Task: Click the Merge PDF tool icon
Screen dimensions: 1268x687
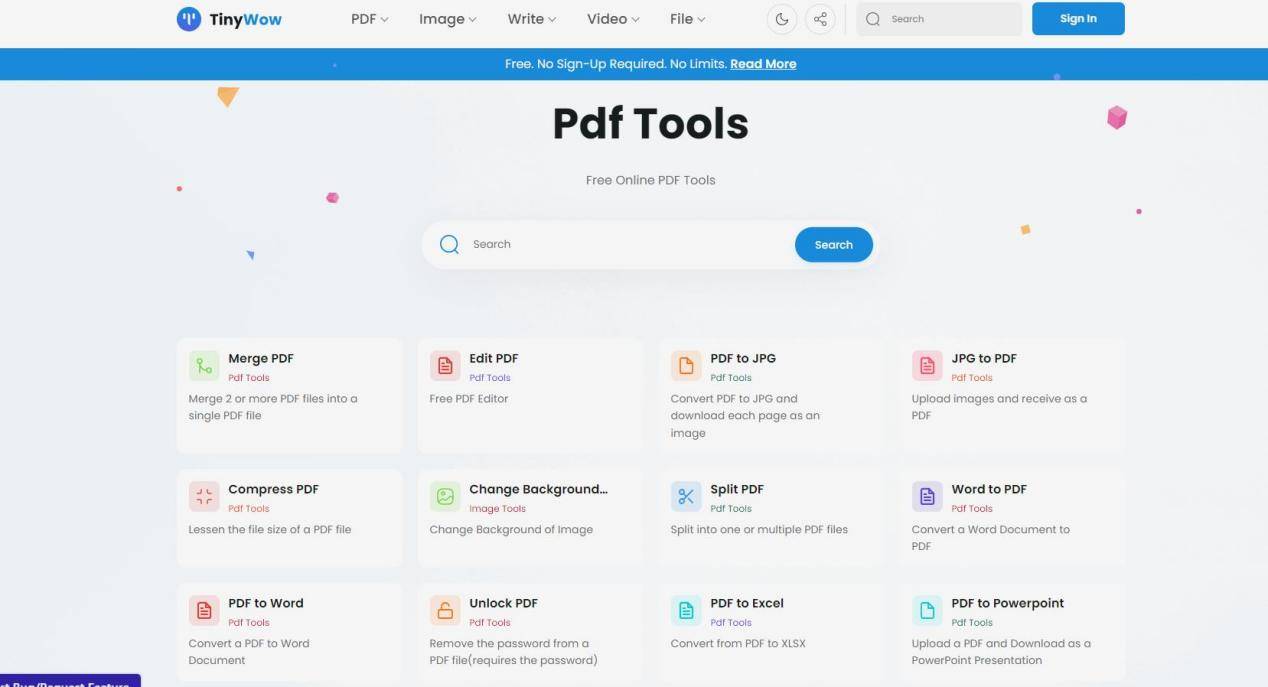Action: [204, 366]
